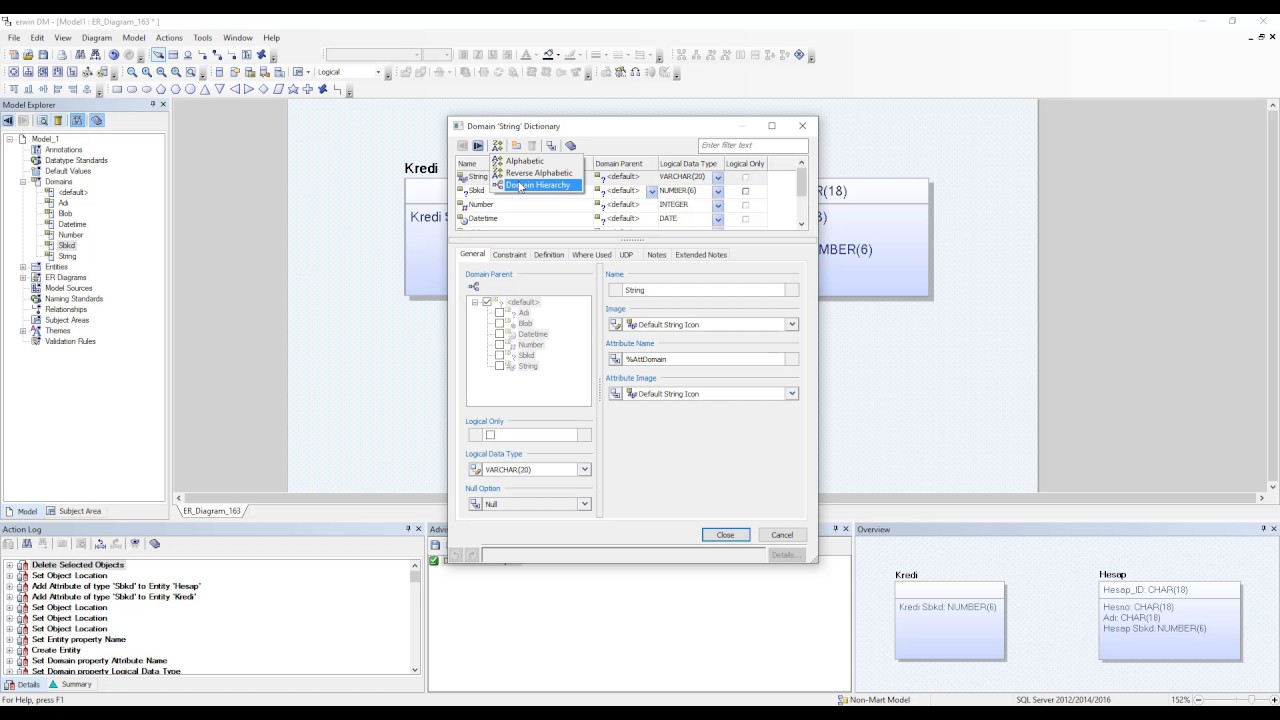Select the Alphabetic sort option
This screenshot has height=720, width=1280.
pyautogui.click(x=525, y=161)
